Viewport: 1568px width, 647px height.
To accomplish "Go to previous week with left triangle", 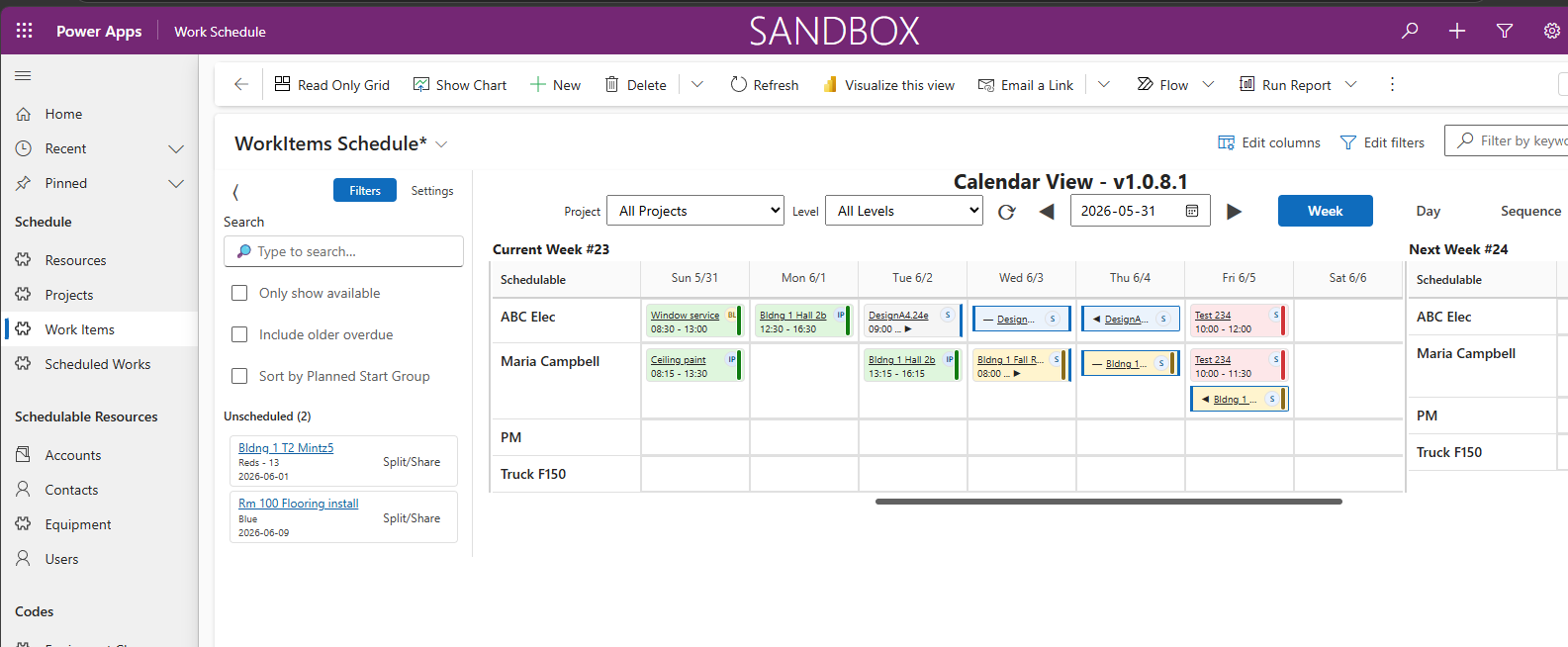I will 1047,212.
